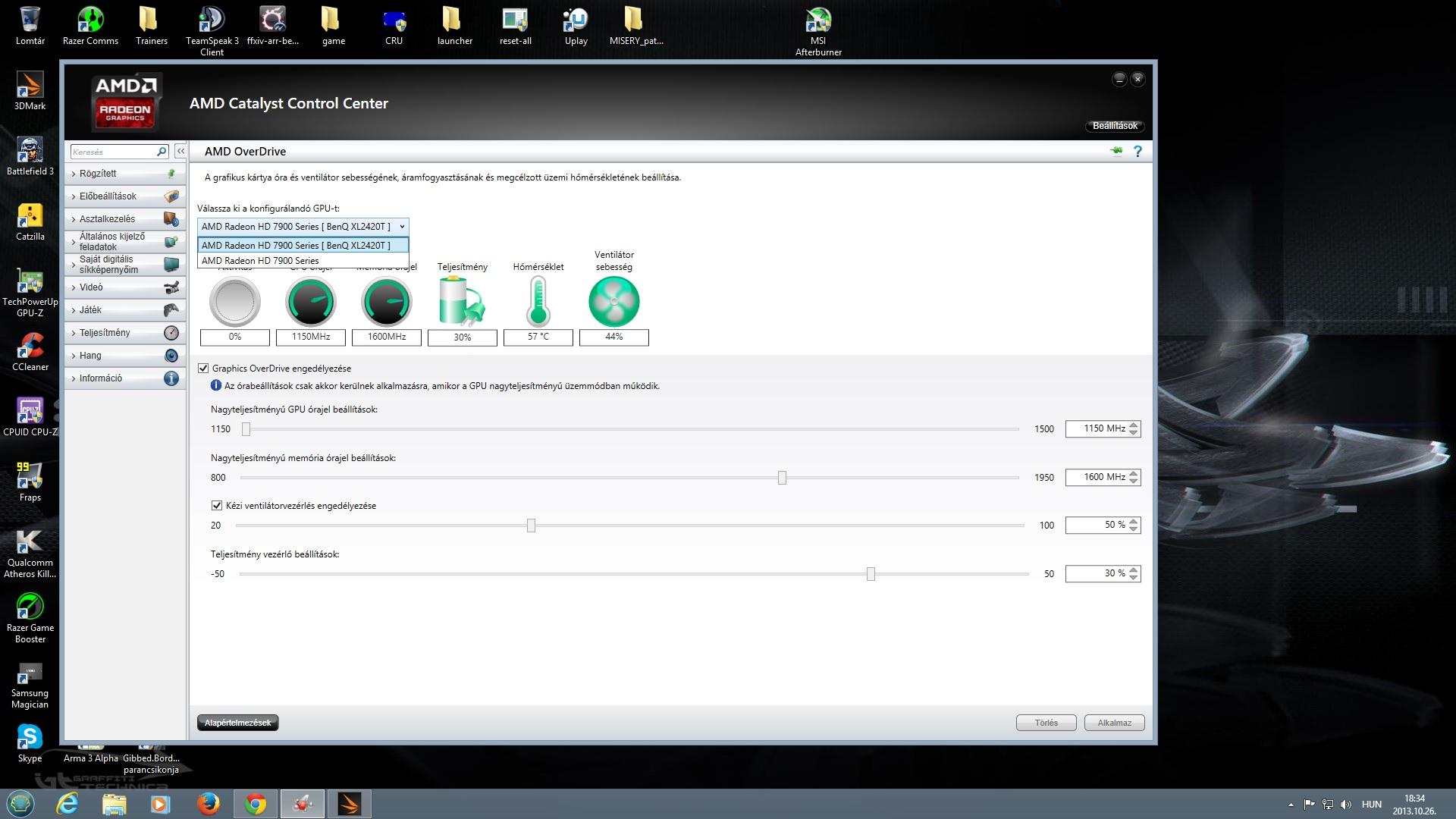Screen dimensions: 1456x819
Task: Click the GPU clock slider thumb at 1150
Action: [246, 429]
